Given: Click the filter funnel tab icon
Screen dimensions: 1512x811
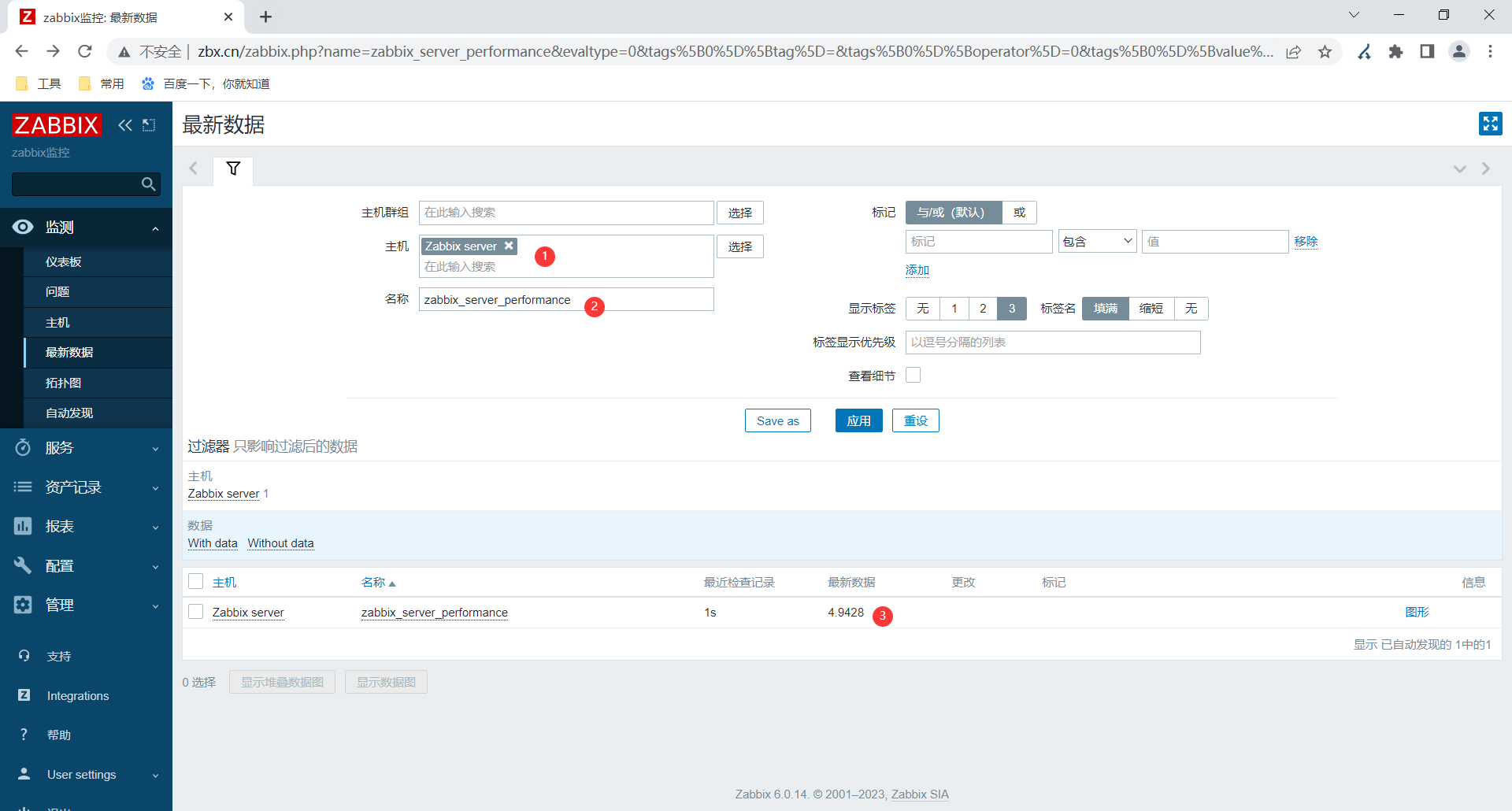Looking at the screenshot, I should [233, 169].
